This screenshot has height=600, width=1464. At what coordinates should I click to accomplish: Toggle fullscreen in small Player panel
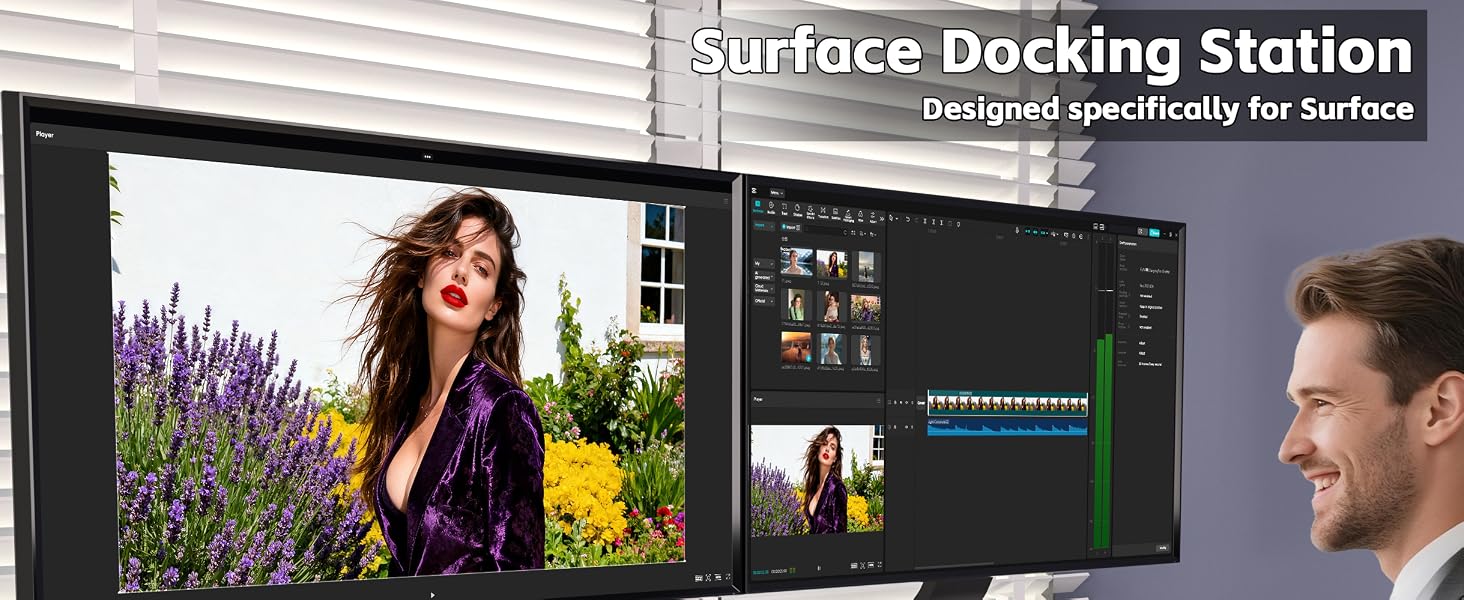pos(880,564)
